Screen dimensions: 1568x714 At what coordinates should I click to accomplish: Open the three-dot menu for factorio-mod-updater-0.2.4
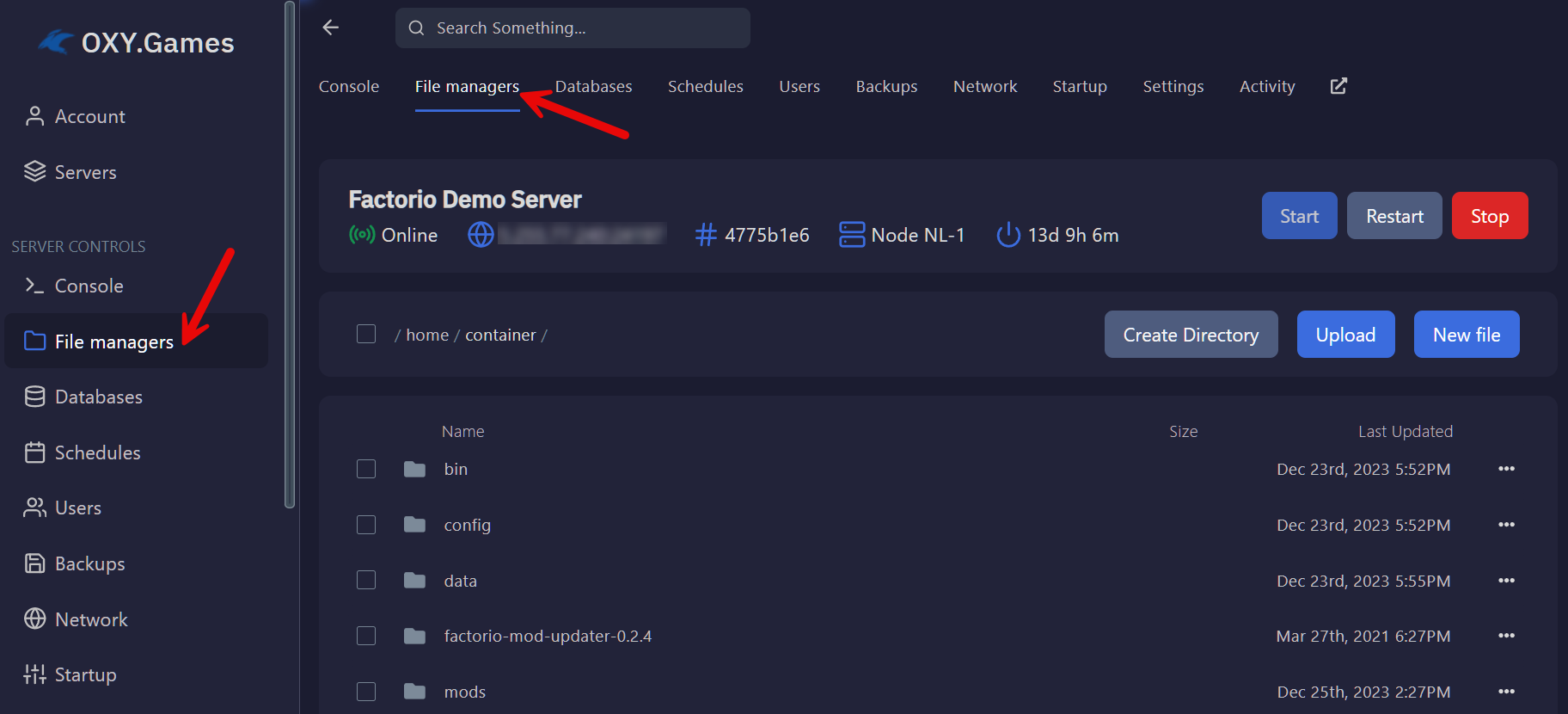click(1506, 636)
